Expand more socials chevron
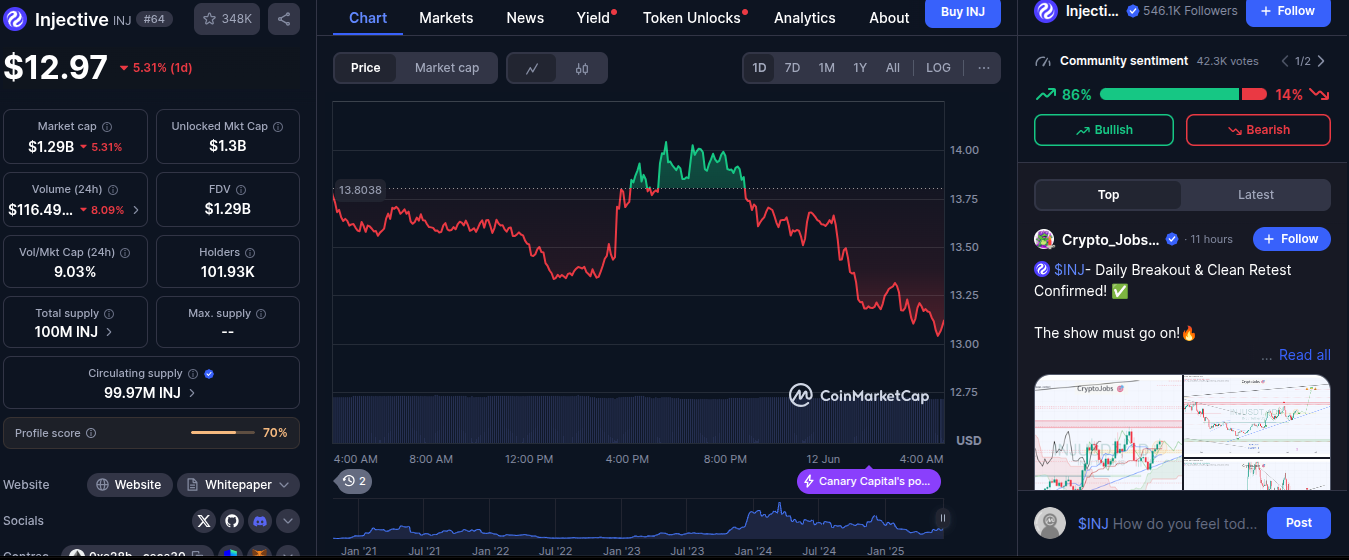 288,521
